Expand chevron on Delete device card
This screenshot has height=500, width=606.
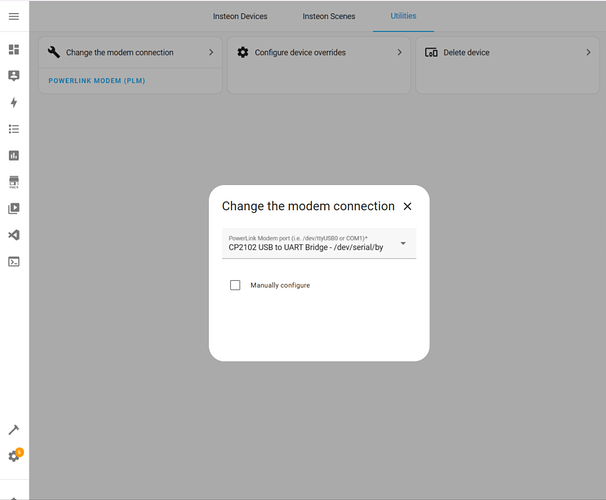tap(588, 52)
